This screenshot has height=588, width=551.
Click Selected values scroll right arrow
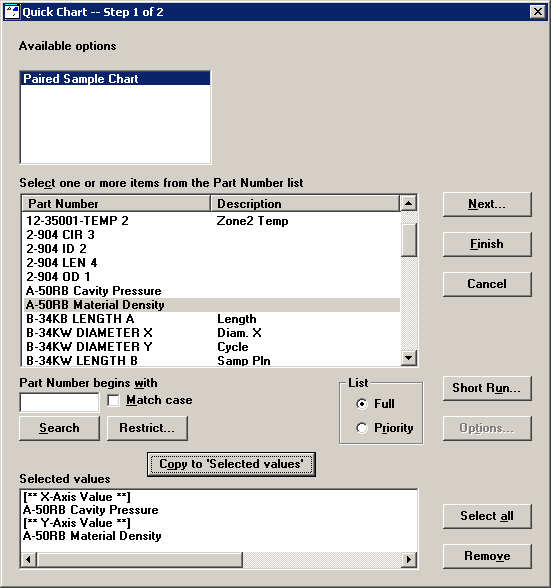pos(409,560)
